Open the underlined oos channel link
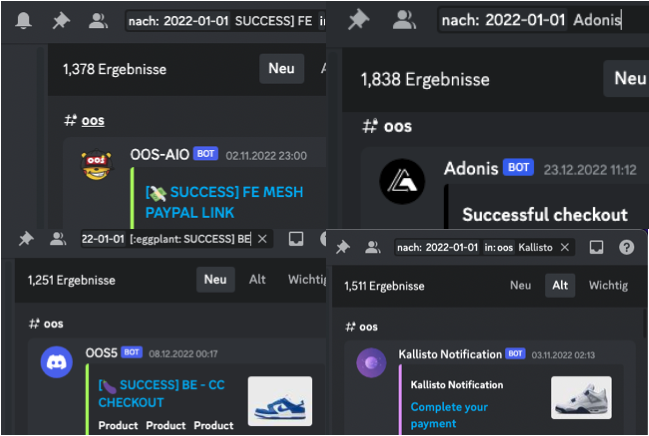649x436 pixels. coord(93,120)
